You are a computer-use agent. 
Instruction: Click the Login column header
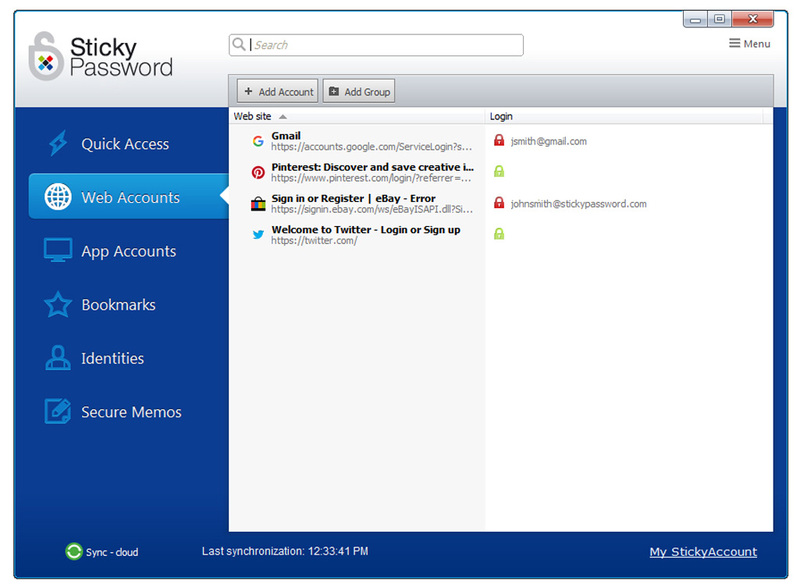[x=623, y=116]
